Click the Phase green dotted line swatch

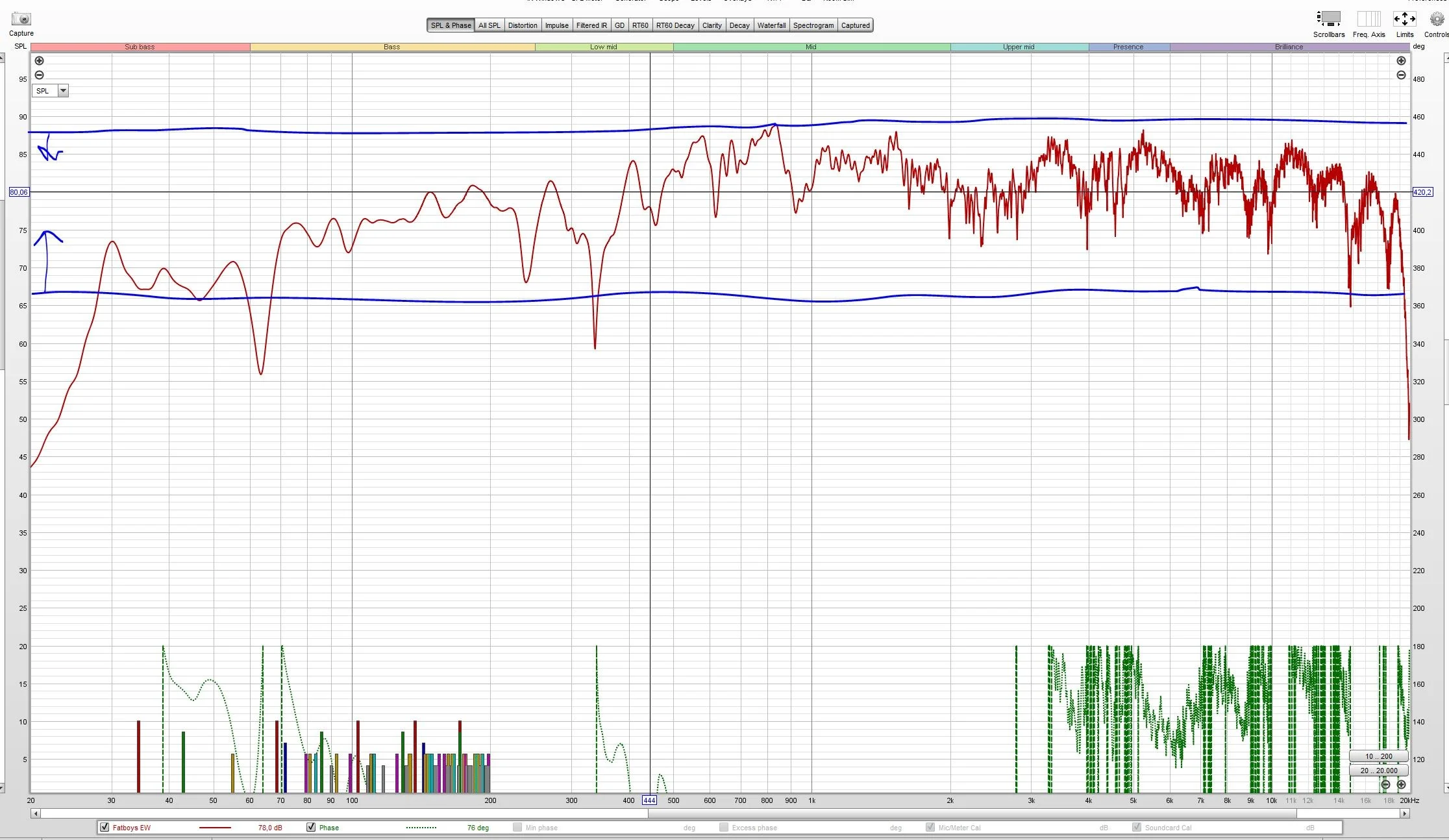pos(421,828)
